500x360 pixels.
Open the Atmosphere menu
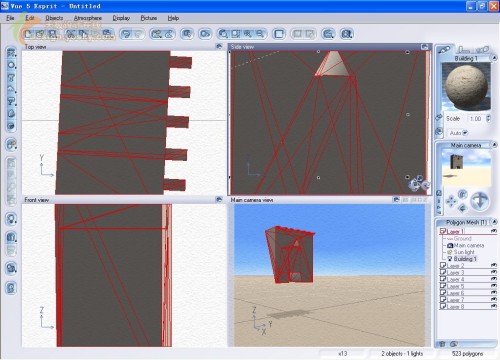coord(88,18)
